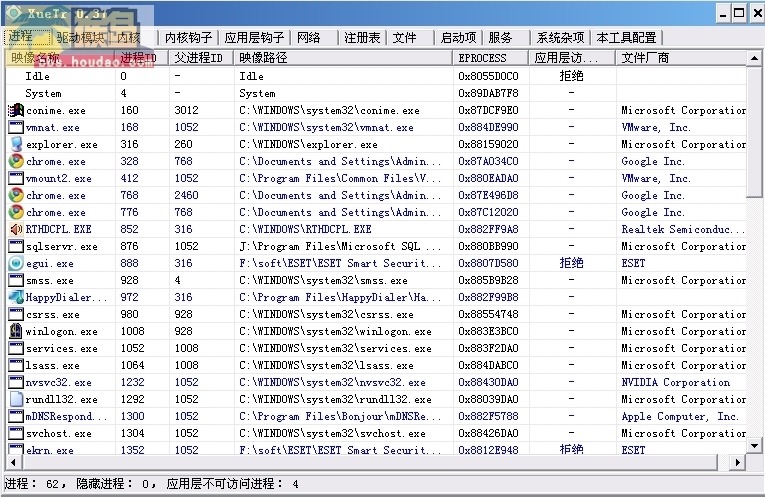Click the J:\Program Files\Microsoft SQL path
Screen dimensions: 765x497
pyautogui.click(x=340, y=246)
